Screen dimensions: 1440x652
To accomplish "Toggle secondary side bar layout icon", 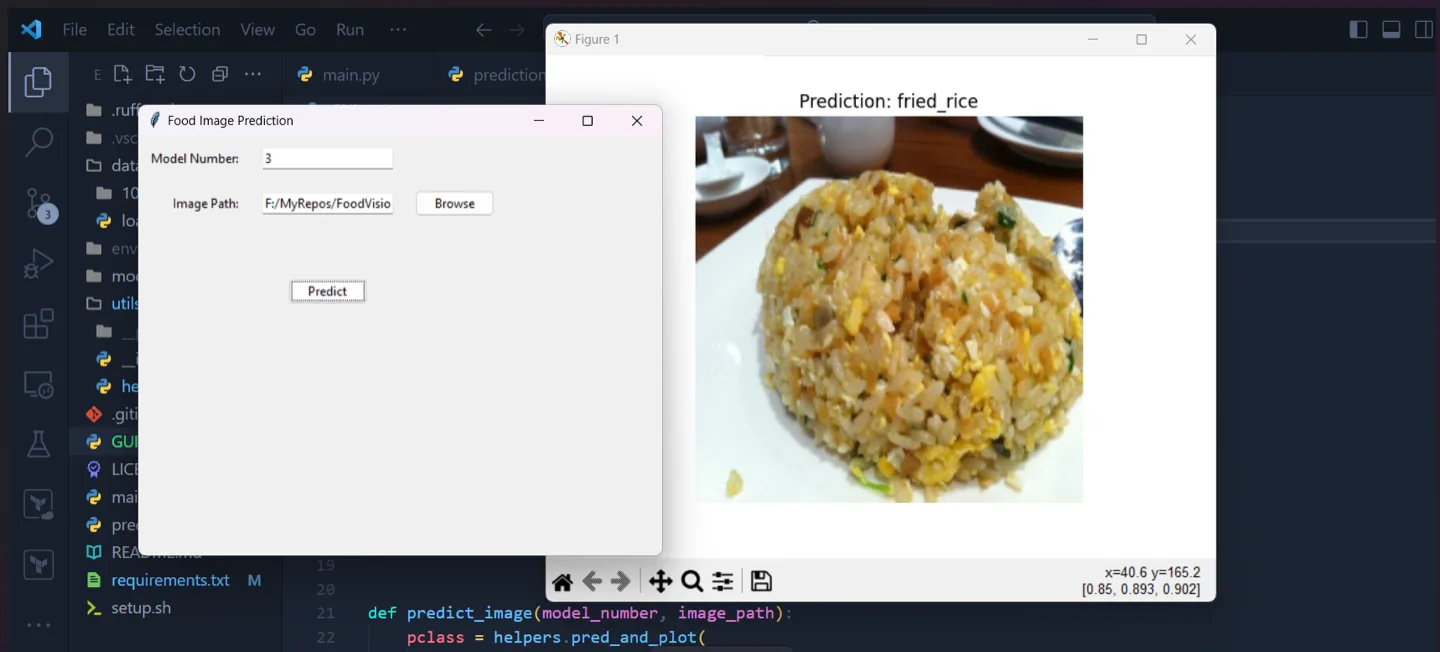I will (1424, 30).
